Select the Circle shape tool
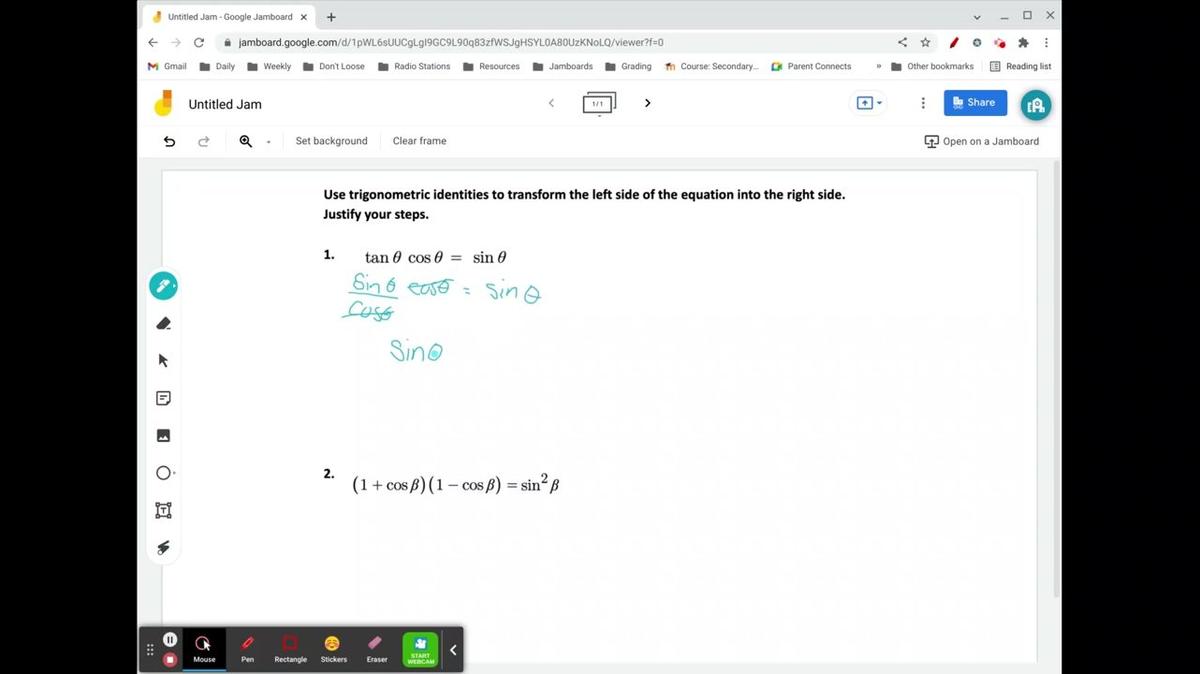Image resolution: width=1200 pixels, height=674 pixels. click(164, 473)
